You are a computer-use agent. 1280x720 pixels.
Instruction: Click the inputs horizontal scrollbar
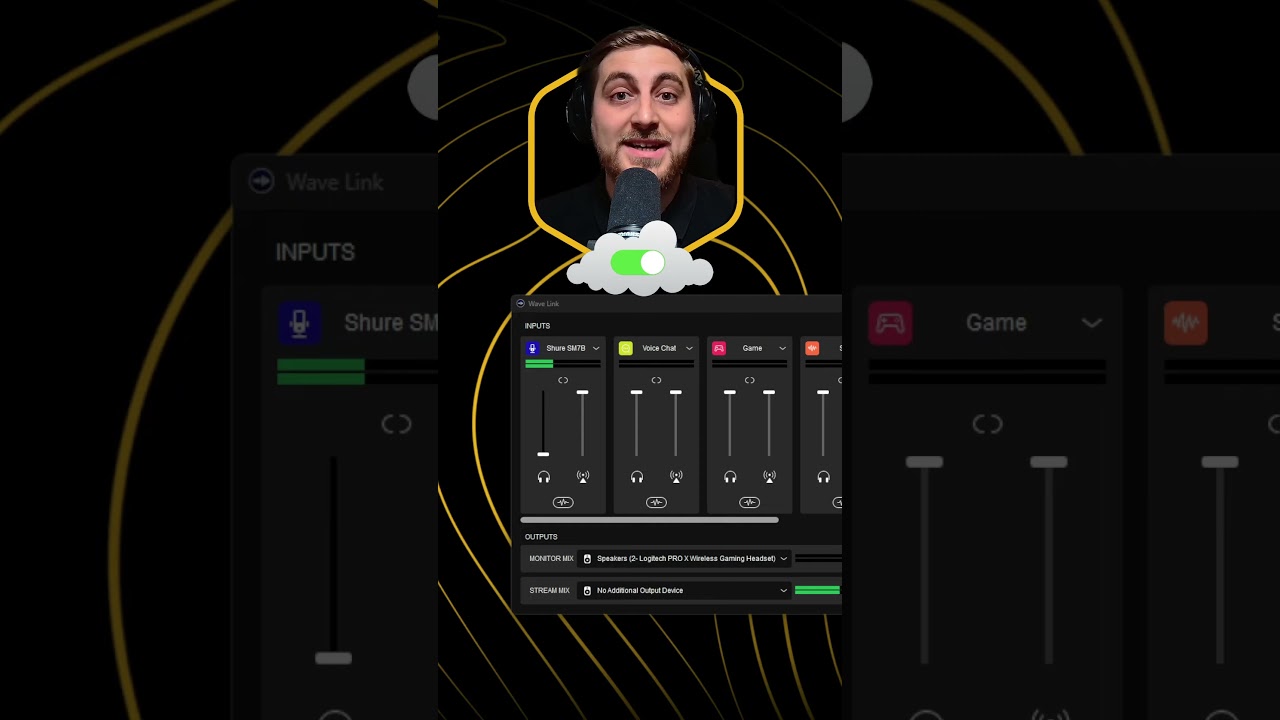tap(649, 520)
